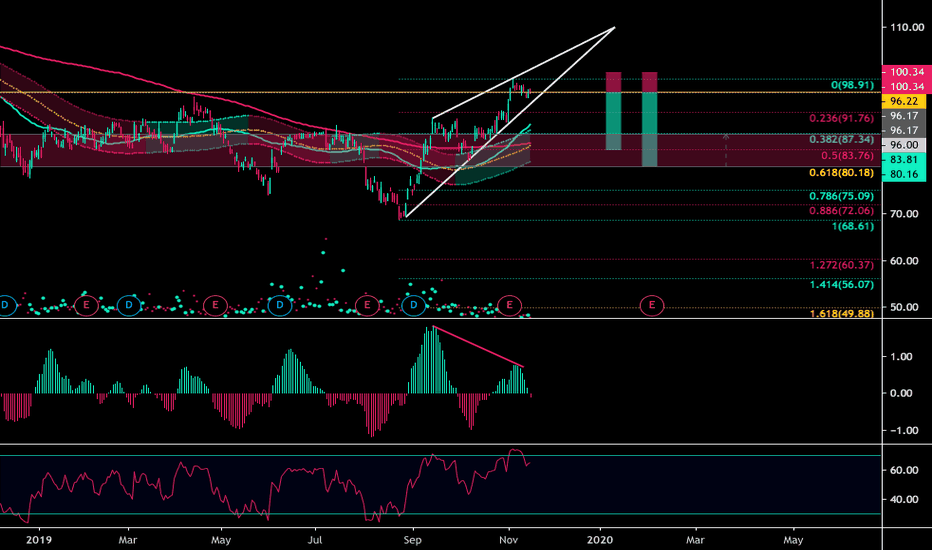The width and height of the screenshot is (932, 550).
Task: Select the yellow 96.22 price label
Action: click(x=903, y=101)
